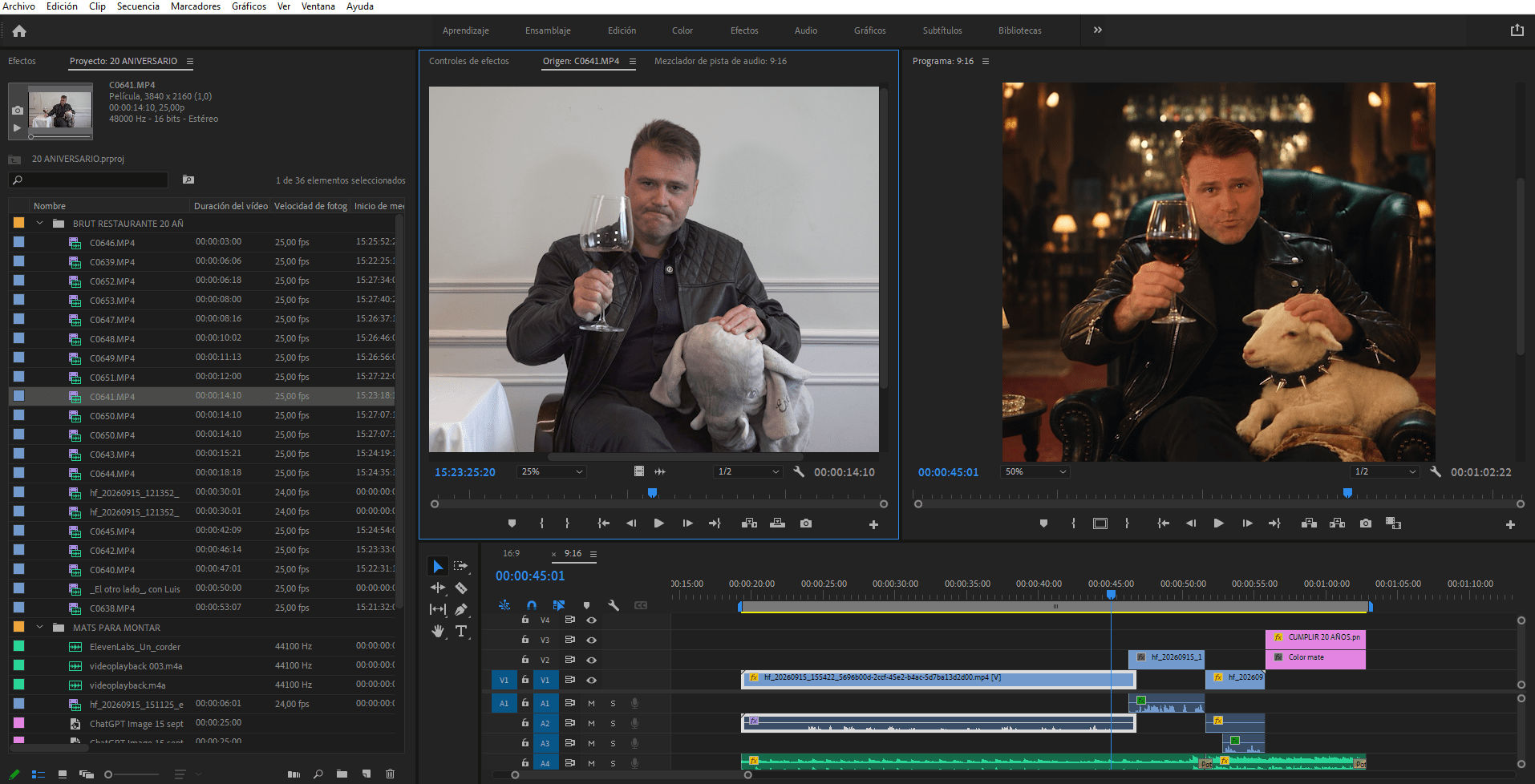Open the Quick Export share icon

point(1517,30)
